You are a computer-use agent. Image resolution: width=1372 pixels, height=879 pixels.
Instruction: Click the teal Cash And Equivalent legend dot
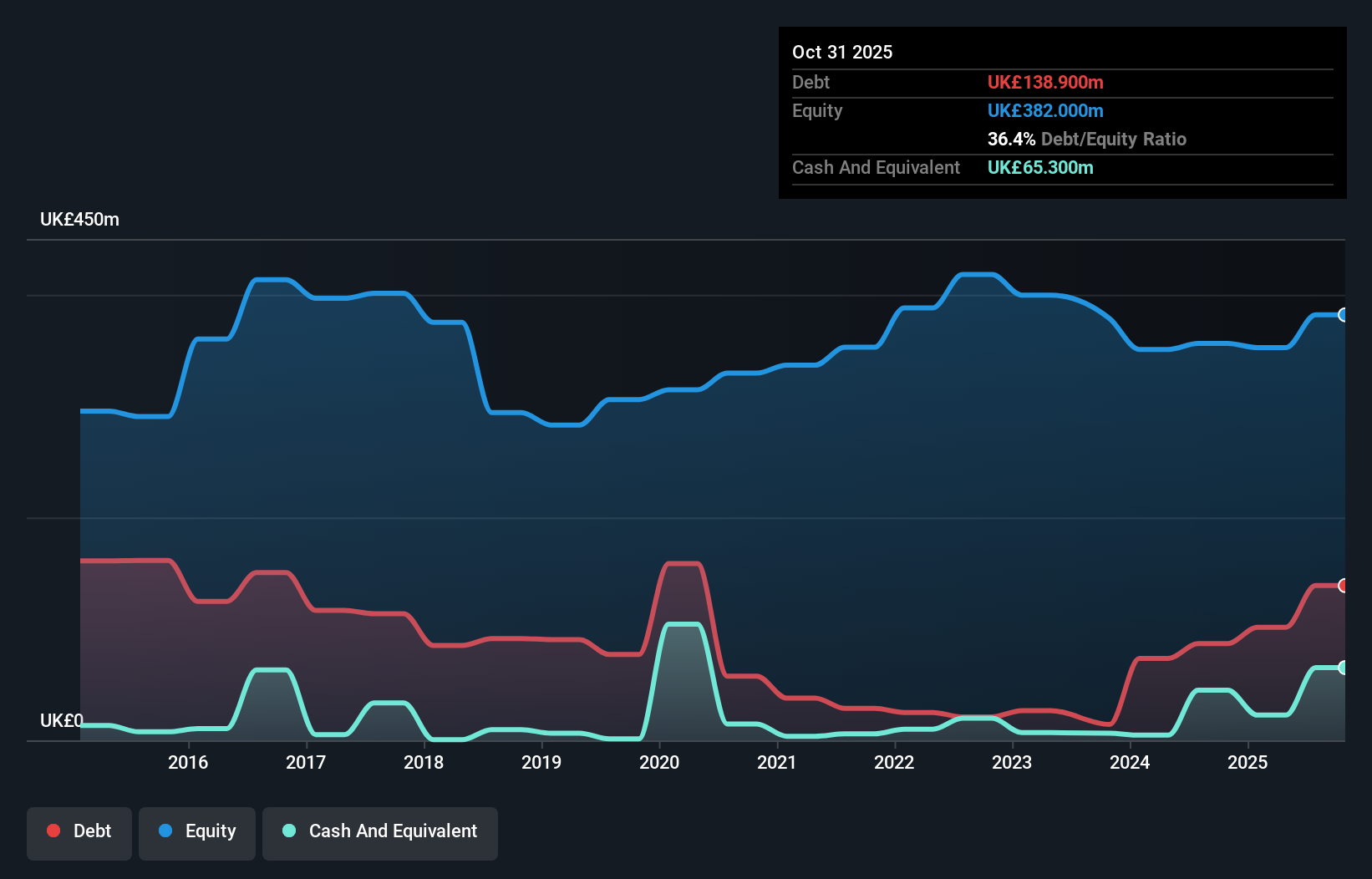288,831
